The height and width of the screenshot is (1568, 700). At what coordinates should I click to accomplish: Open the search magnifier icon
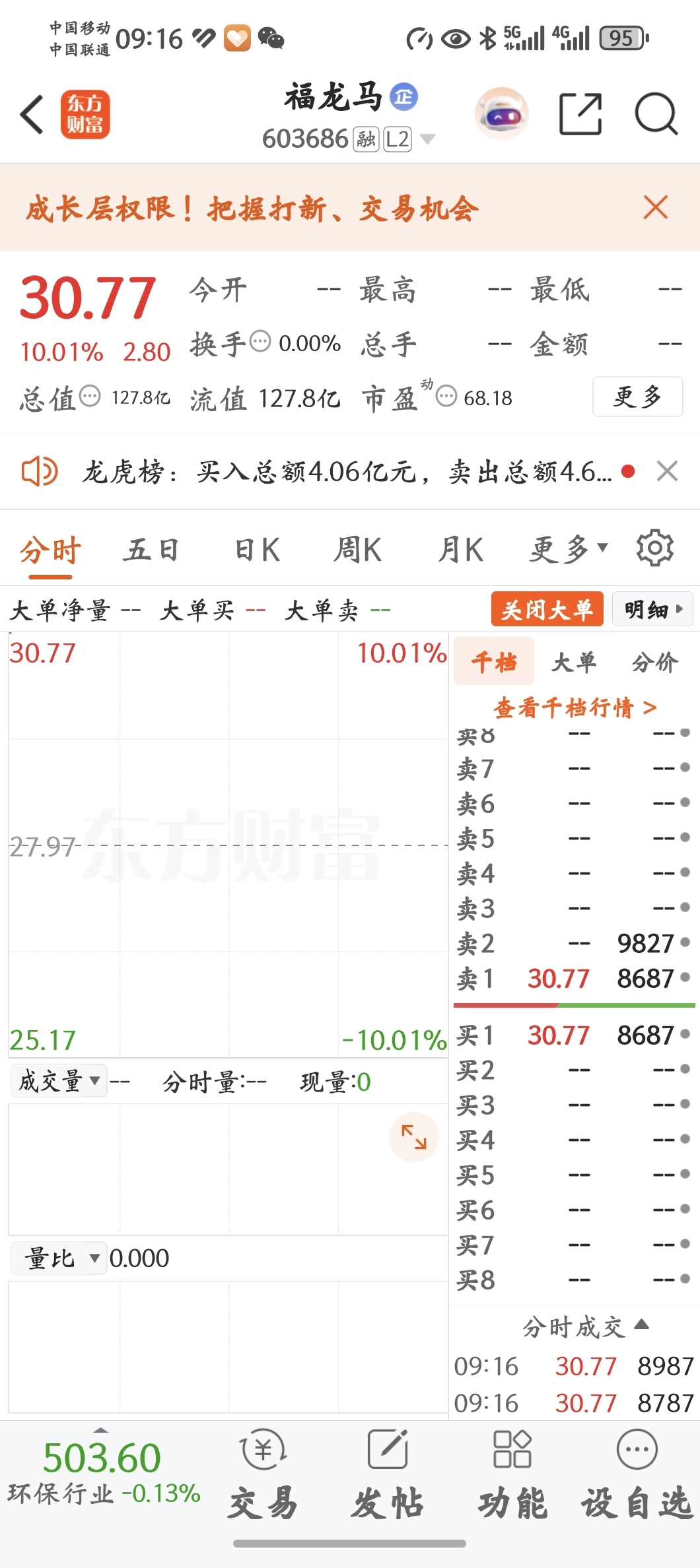point(656,114)
